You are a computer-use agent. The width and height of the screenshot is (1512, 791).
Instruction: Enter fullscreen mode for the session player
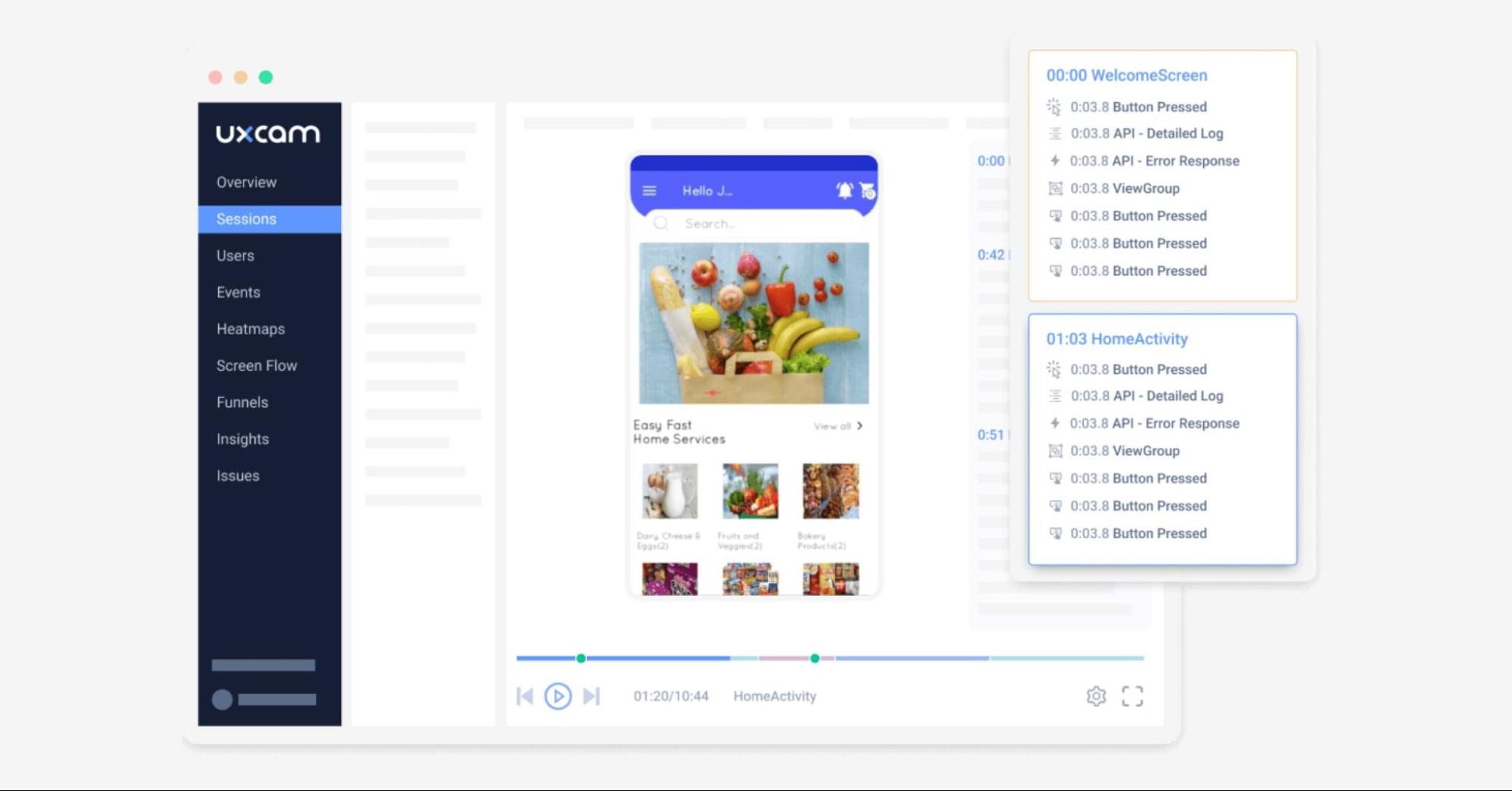click(x=1132, y=696)
